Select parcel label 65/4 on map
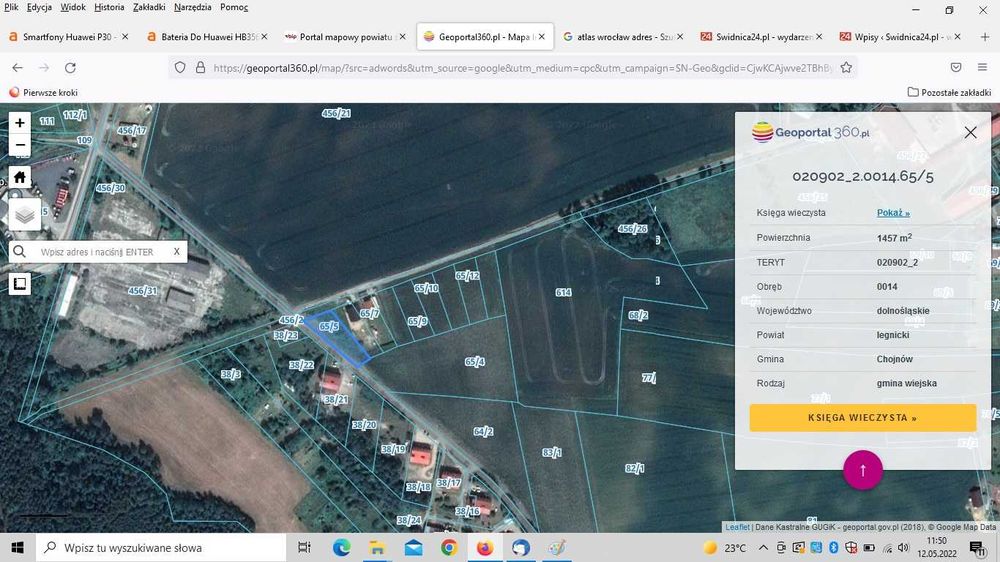 (474, 362)
